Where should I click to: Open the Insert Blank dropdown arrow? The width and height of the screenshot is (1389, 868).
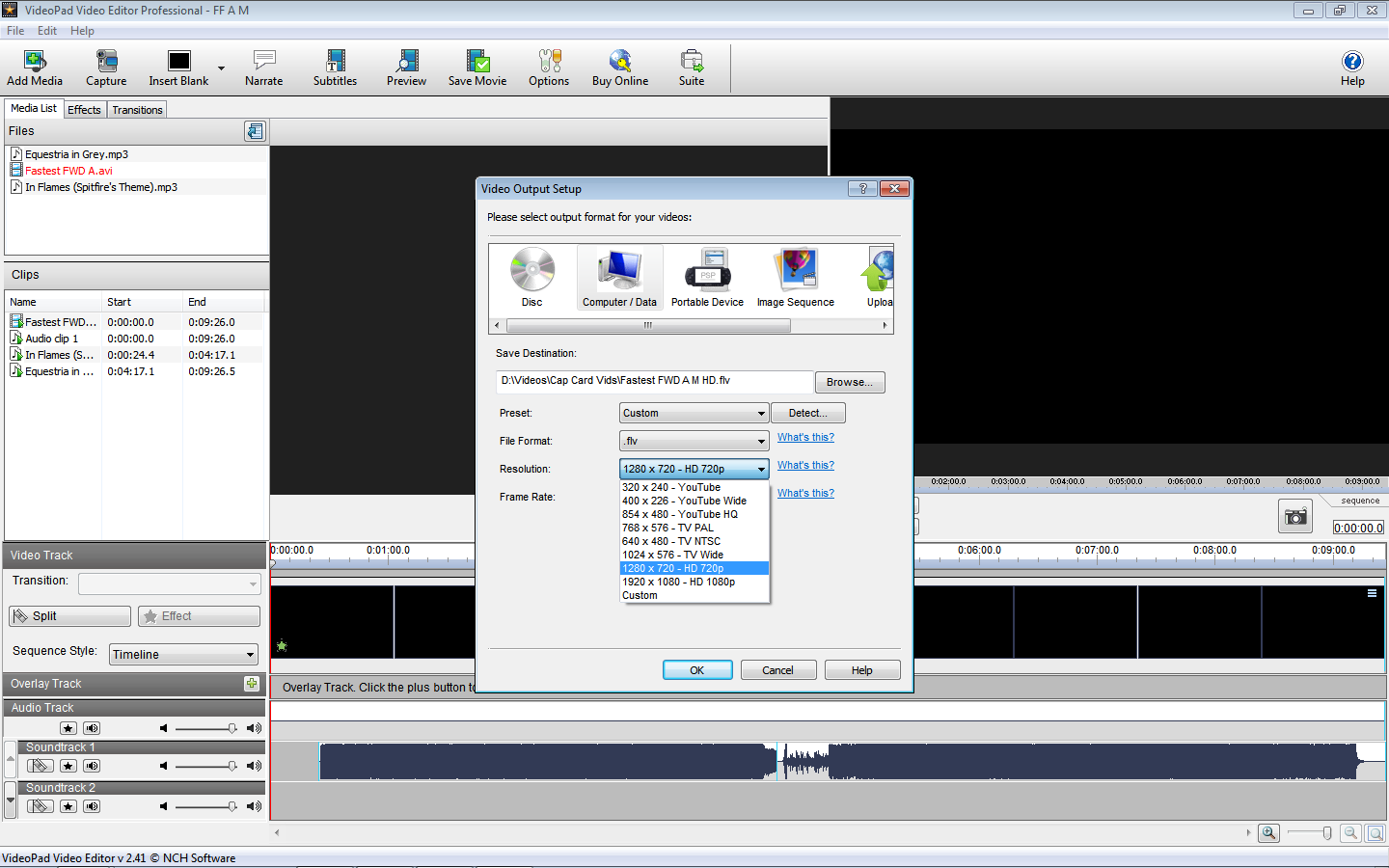[x=221, y=68]
